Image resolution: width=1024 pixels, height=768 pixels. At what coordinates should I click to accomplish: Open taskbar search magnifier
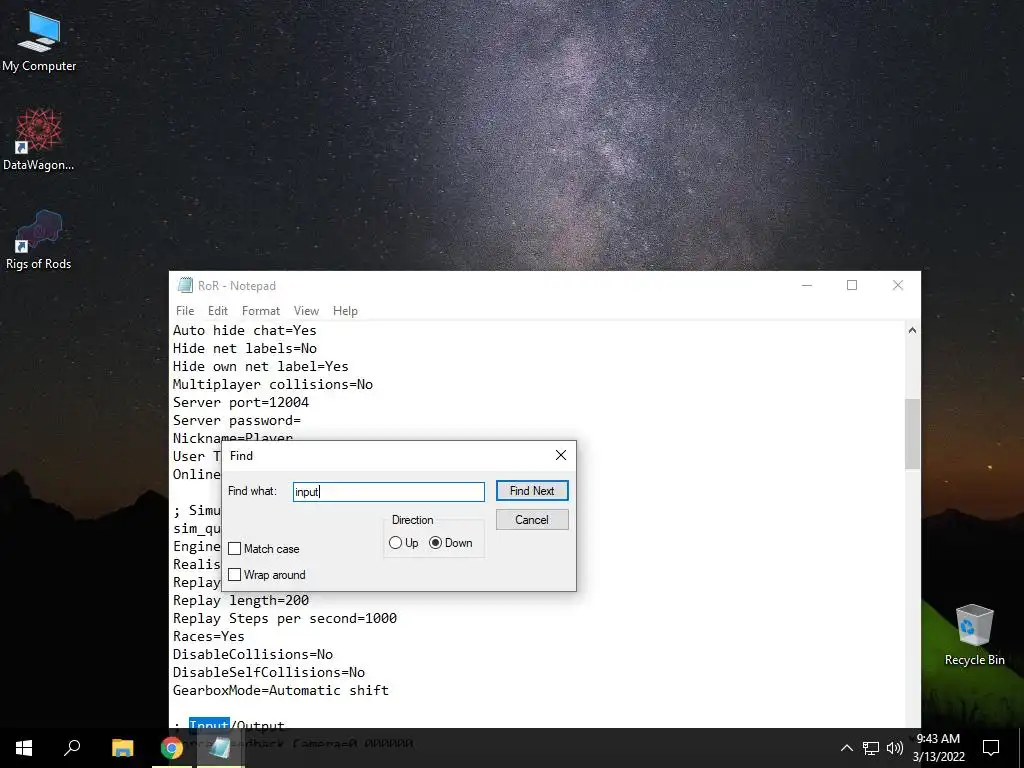tap(72, 748)
